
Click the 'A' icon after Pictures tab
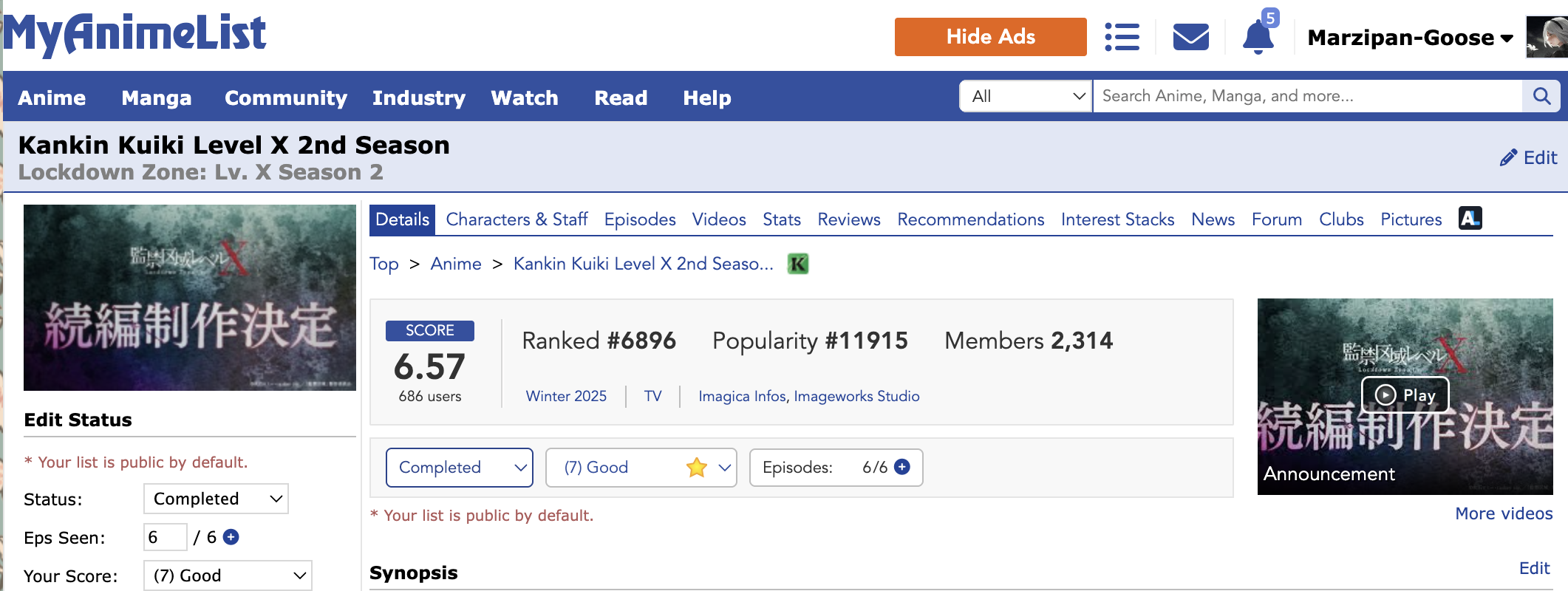pos(1470,219)
